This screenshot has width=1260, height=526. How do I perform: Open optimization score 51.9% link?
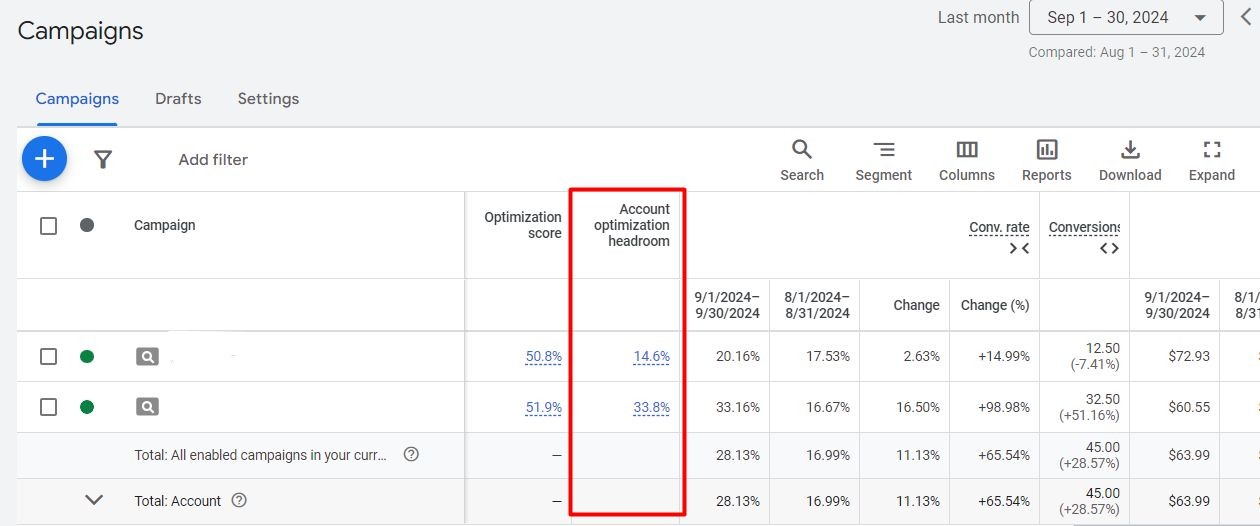click(x=543, y=407)
